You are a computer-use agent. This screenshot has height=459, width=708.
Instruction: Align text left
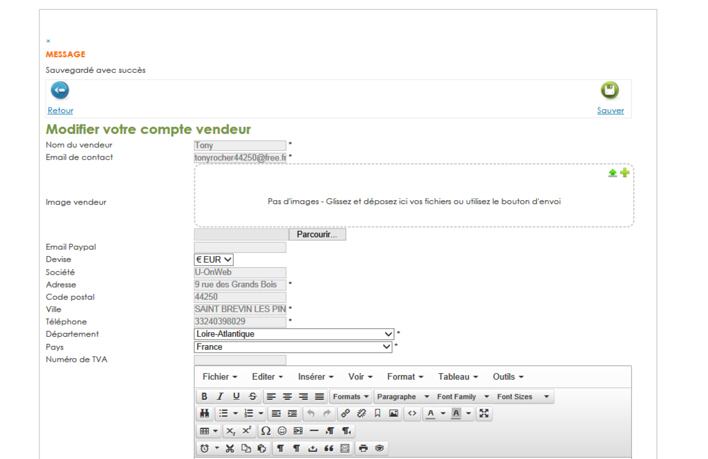pyautogui.click(x=271, y=396)
